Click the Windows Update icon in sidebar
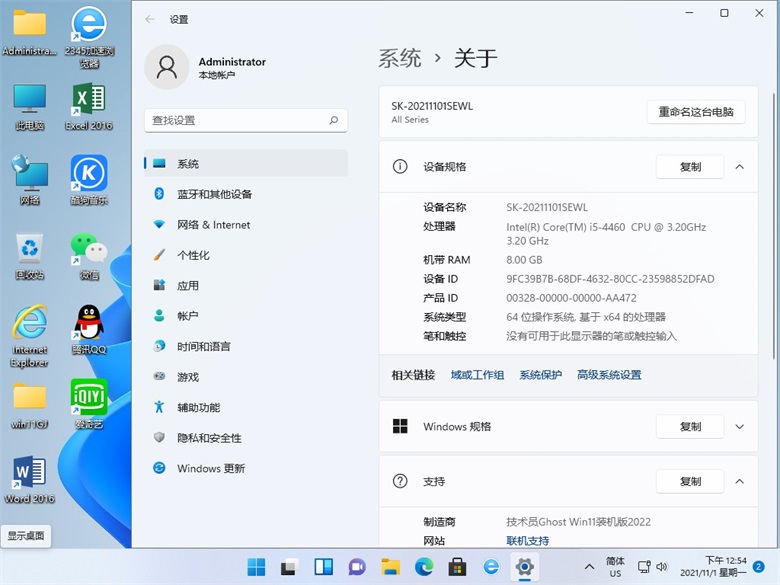 click(159, 468)
